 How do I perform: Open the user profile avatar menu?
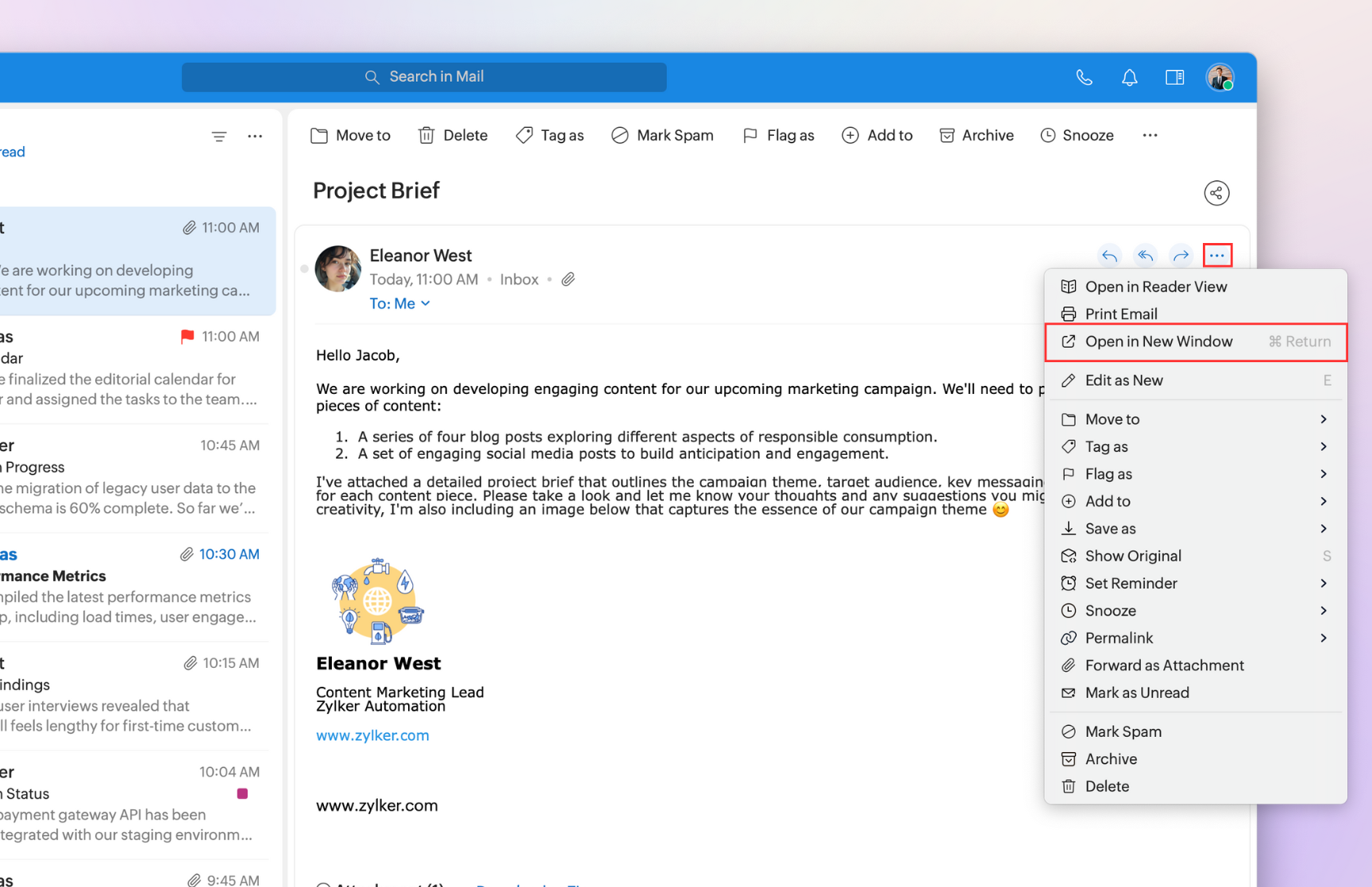click(1220, 77)
